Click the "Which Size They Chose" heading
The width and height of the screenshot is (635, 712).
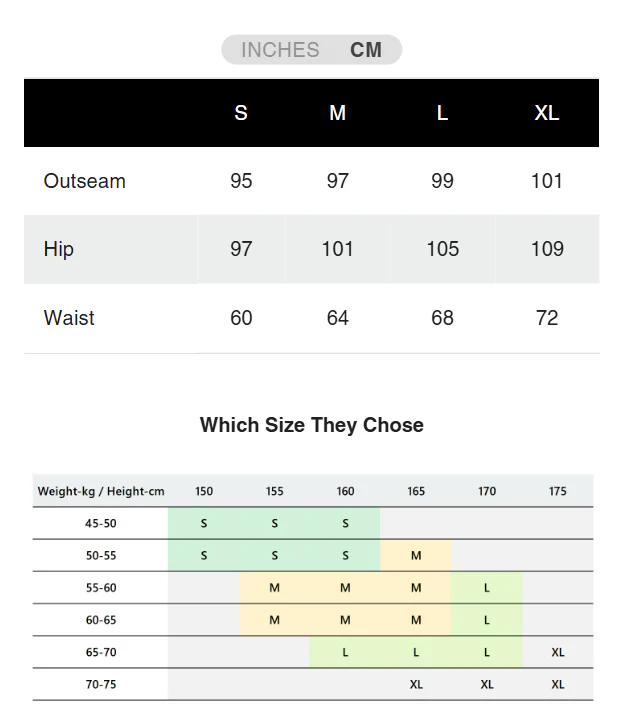[x=312, y=425]
